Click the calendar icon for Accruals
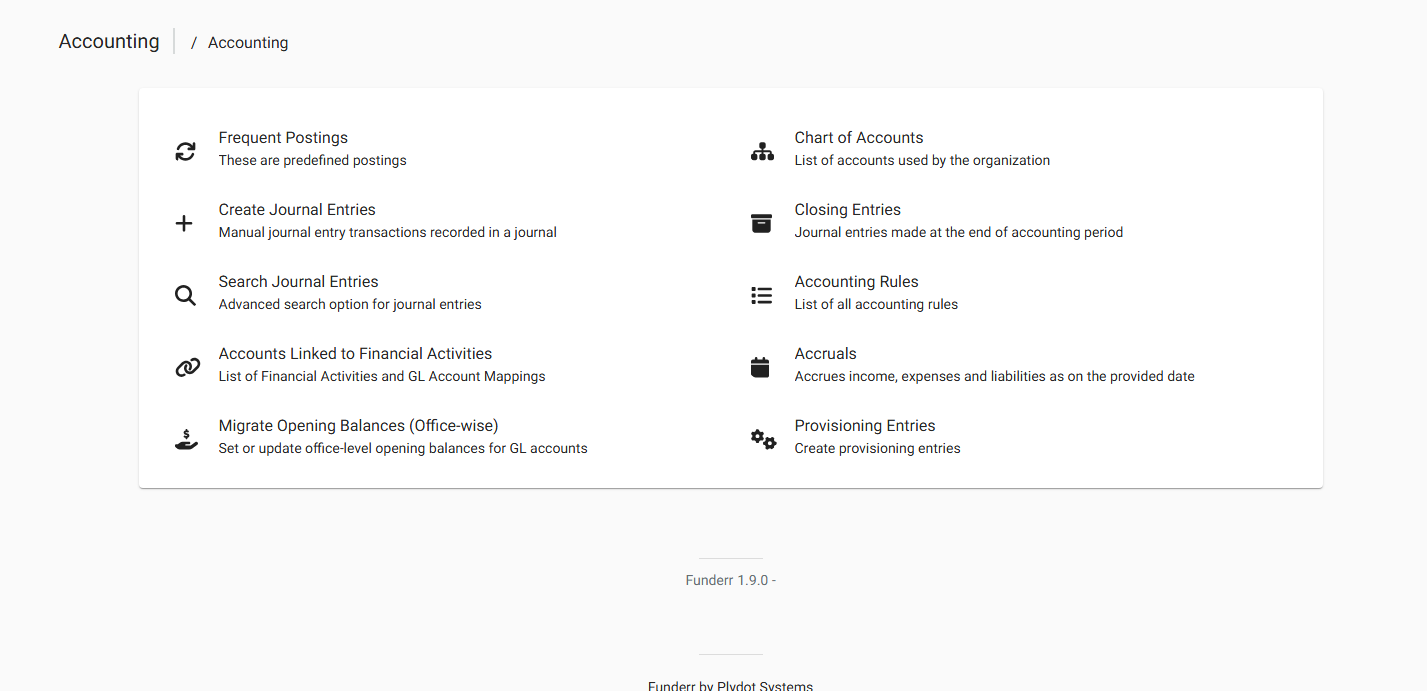The image size is (1427, 691). 761,367
